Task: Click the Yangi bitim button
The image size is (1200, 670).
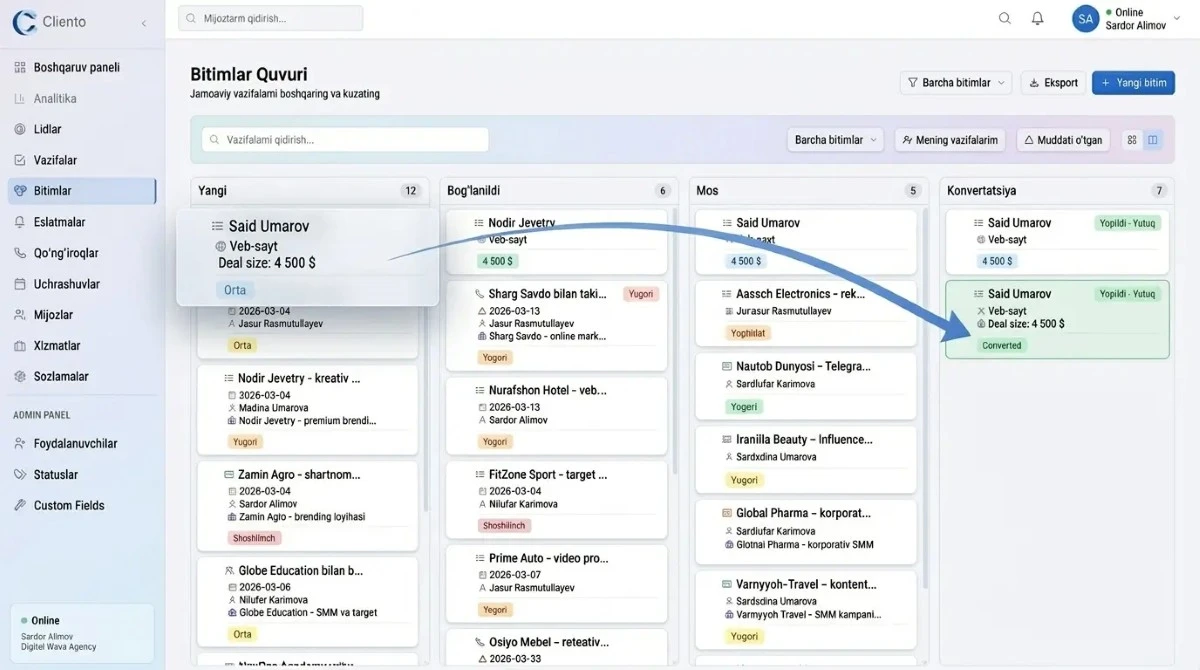Action: [1133, 83]
